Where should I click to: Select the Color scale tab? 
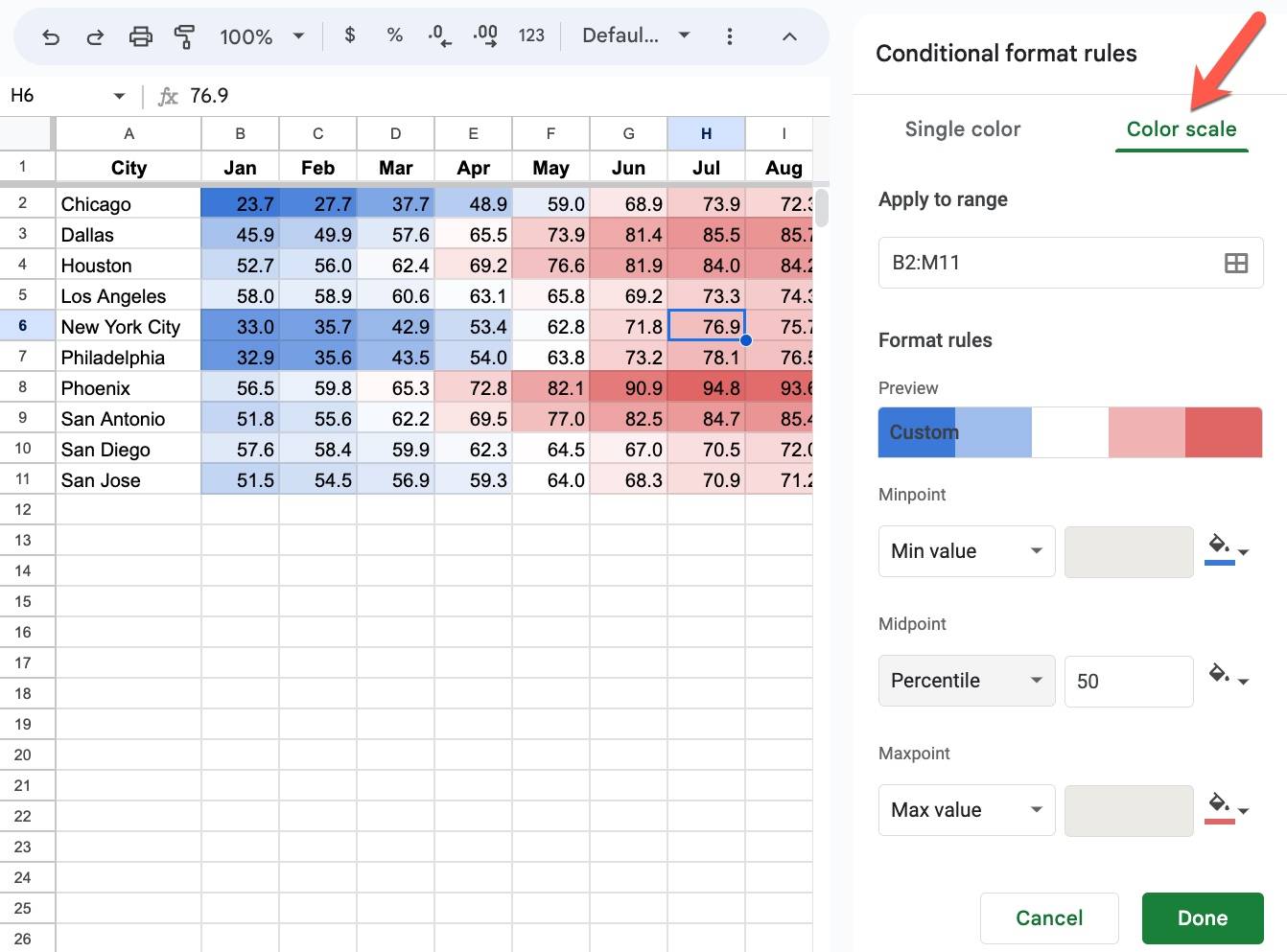[x=1181, y=129]
